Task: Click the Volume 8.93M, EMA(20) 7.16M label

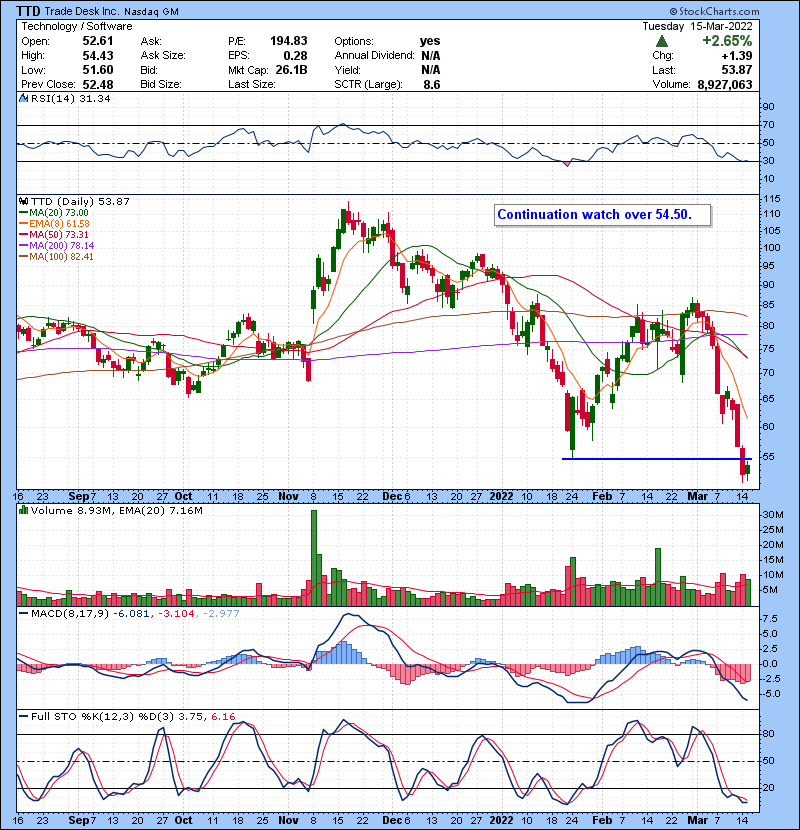Action: [116, 510]
